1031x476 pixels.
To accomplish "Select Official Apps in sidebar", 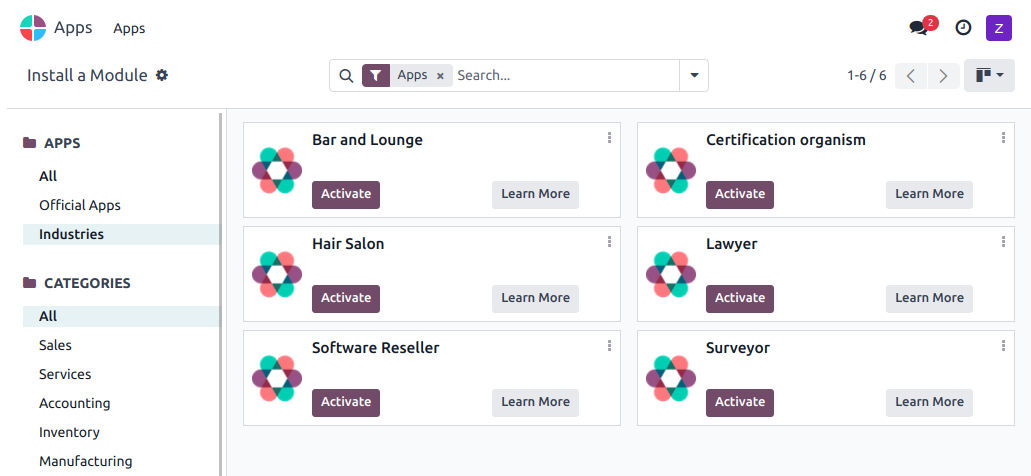I will click(x=80, y=205).
